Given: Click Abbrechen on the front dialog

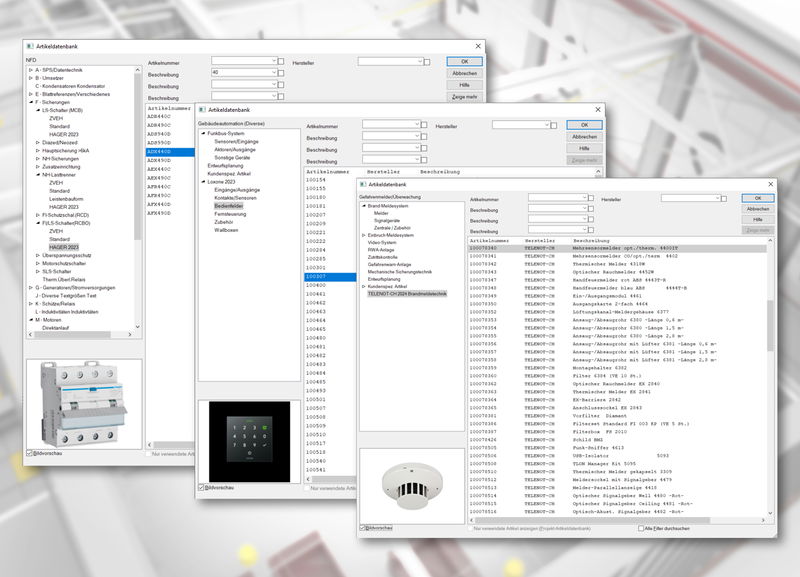Looking at the screenshot, I should (760, 210).
